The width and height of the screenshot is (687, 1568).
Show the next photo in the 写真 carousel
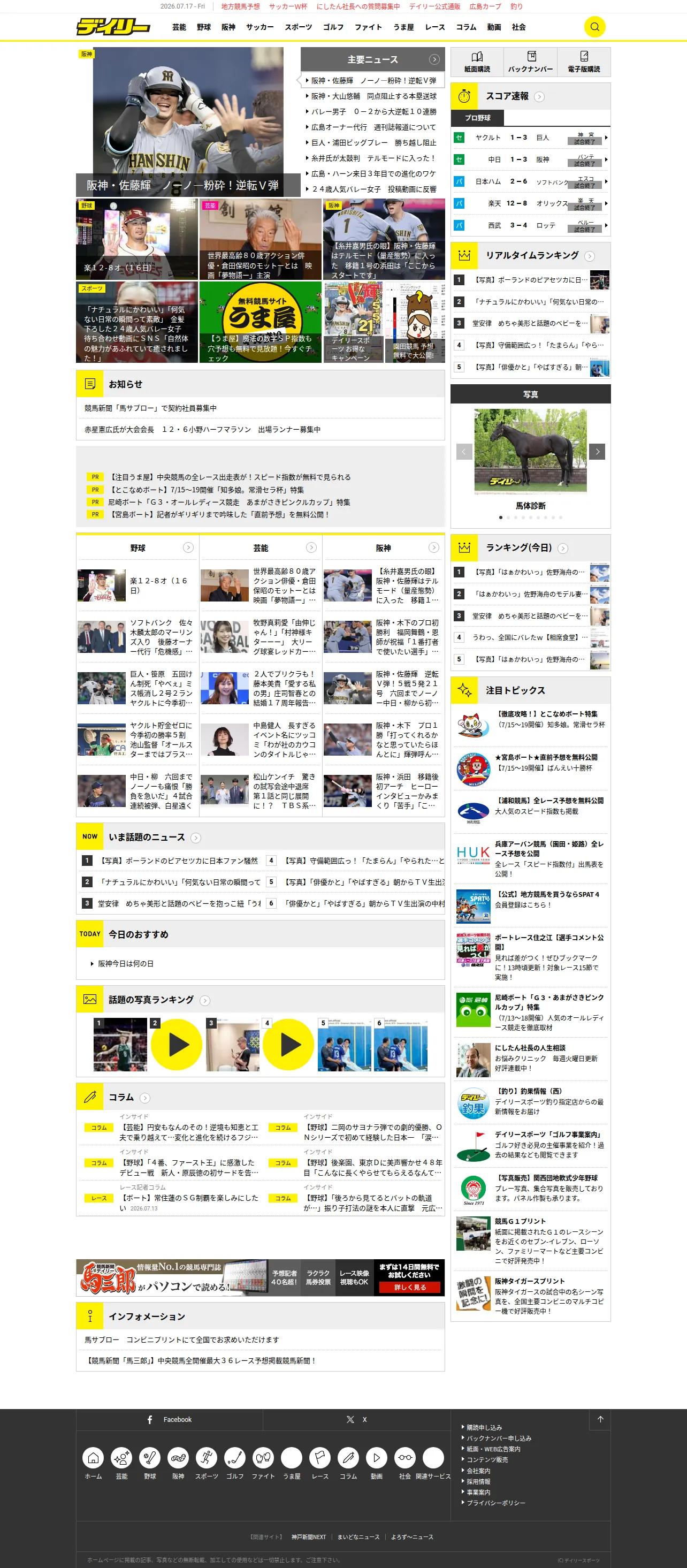pyautogui.click(x=597, y=452)
